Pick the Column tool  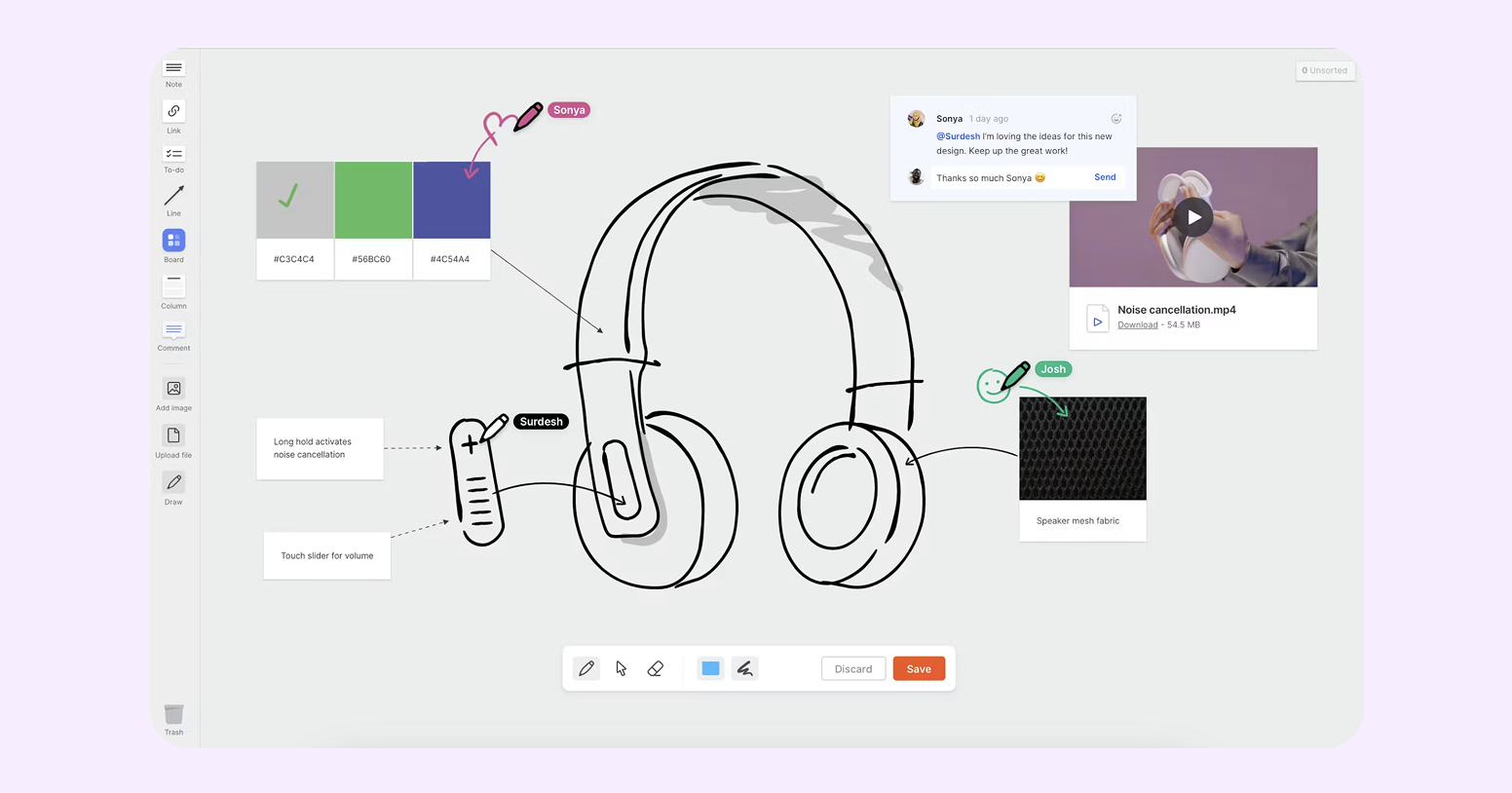coord(173,285)
